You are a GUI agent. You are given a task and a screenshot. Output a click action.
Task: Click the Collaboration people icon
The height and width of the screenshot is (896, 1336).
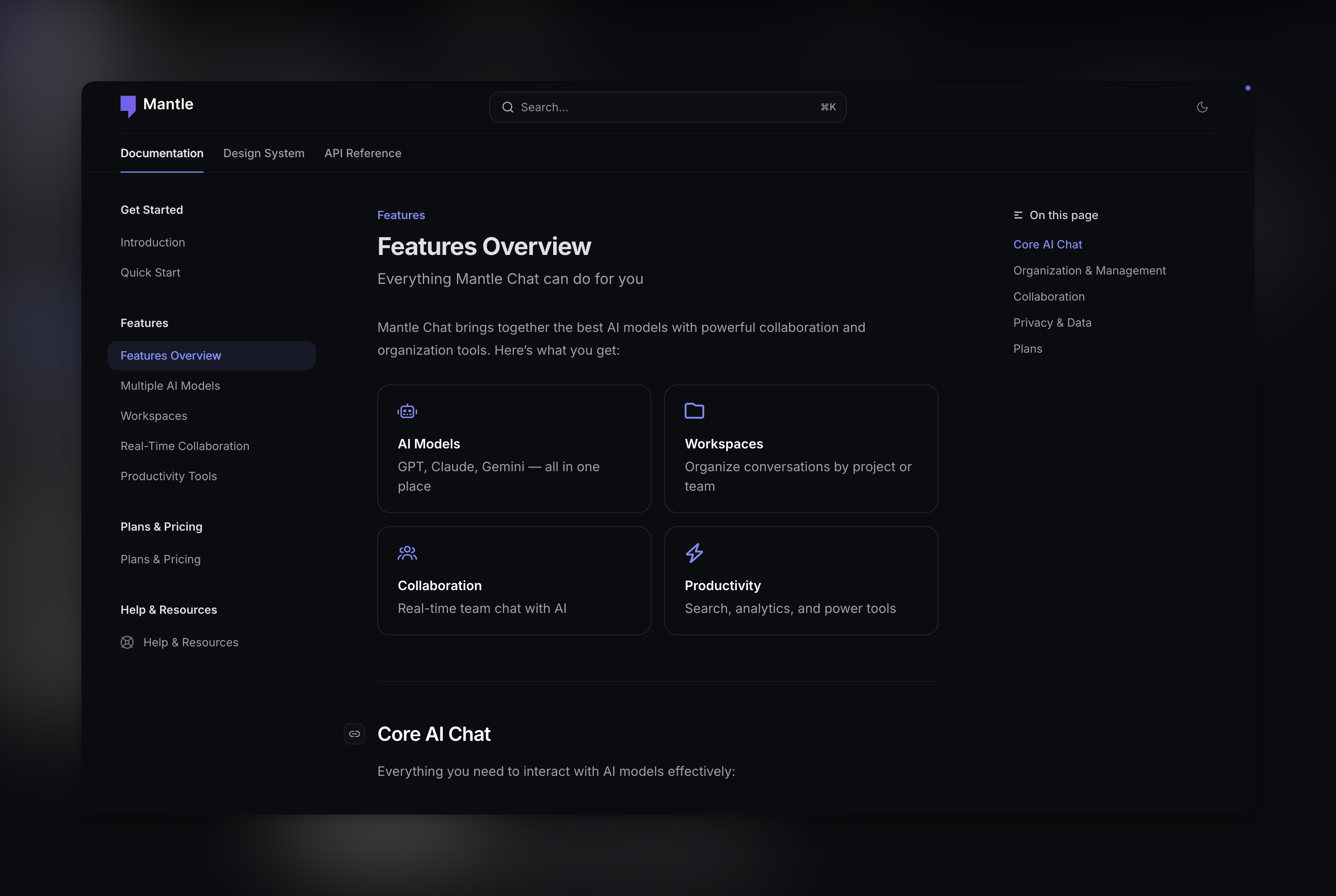point(407,553)
